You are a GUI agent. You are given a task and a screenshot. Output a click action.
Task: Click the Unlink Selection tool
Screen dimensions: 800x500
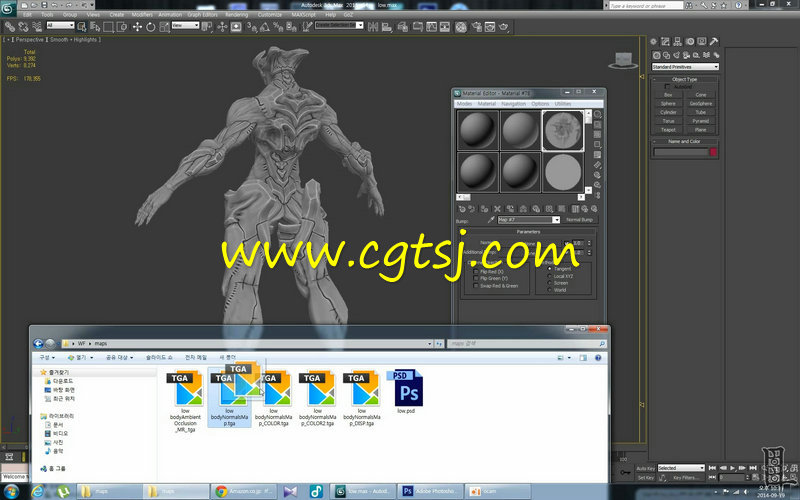tap(23, 27)
